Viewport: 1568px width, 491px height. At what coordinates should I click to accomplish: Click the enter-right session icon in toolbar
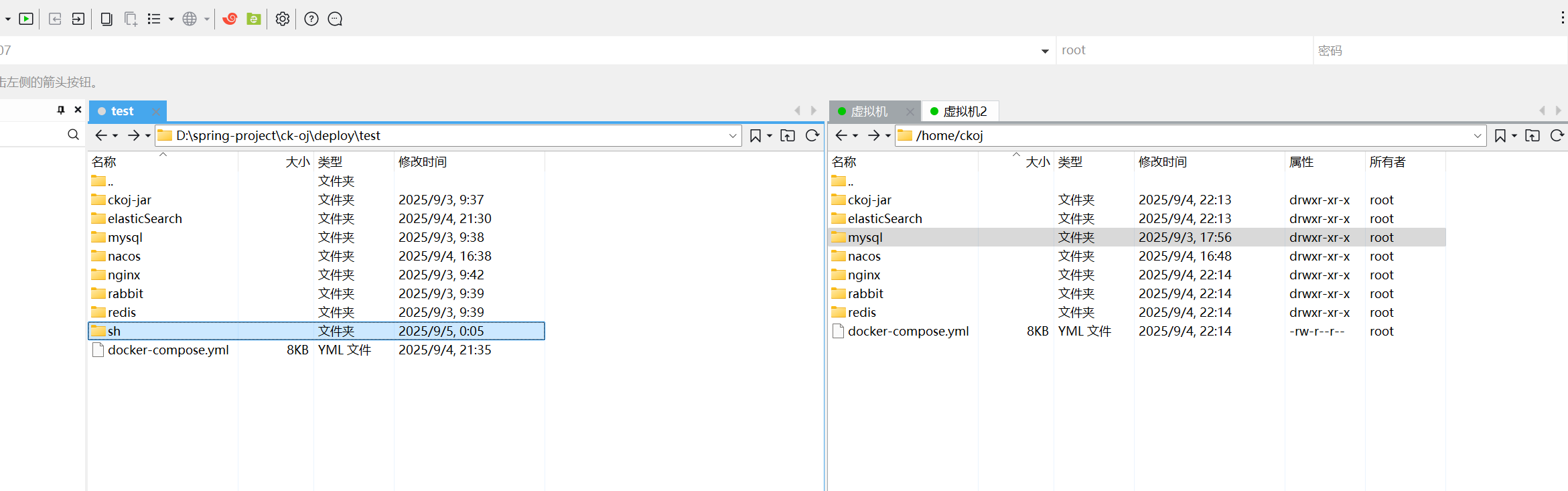click(x=78, y=19)
